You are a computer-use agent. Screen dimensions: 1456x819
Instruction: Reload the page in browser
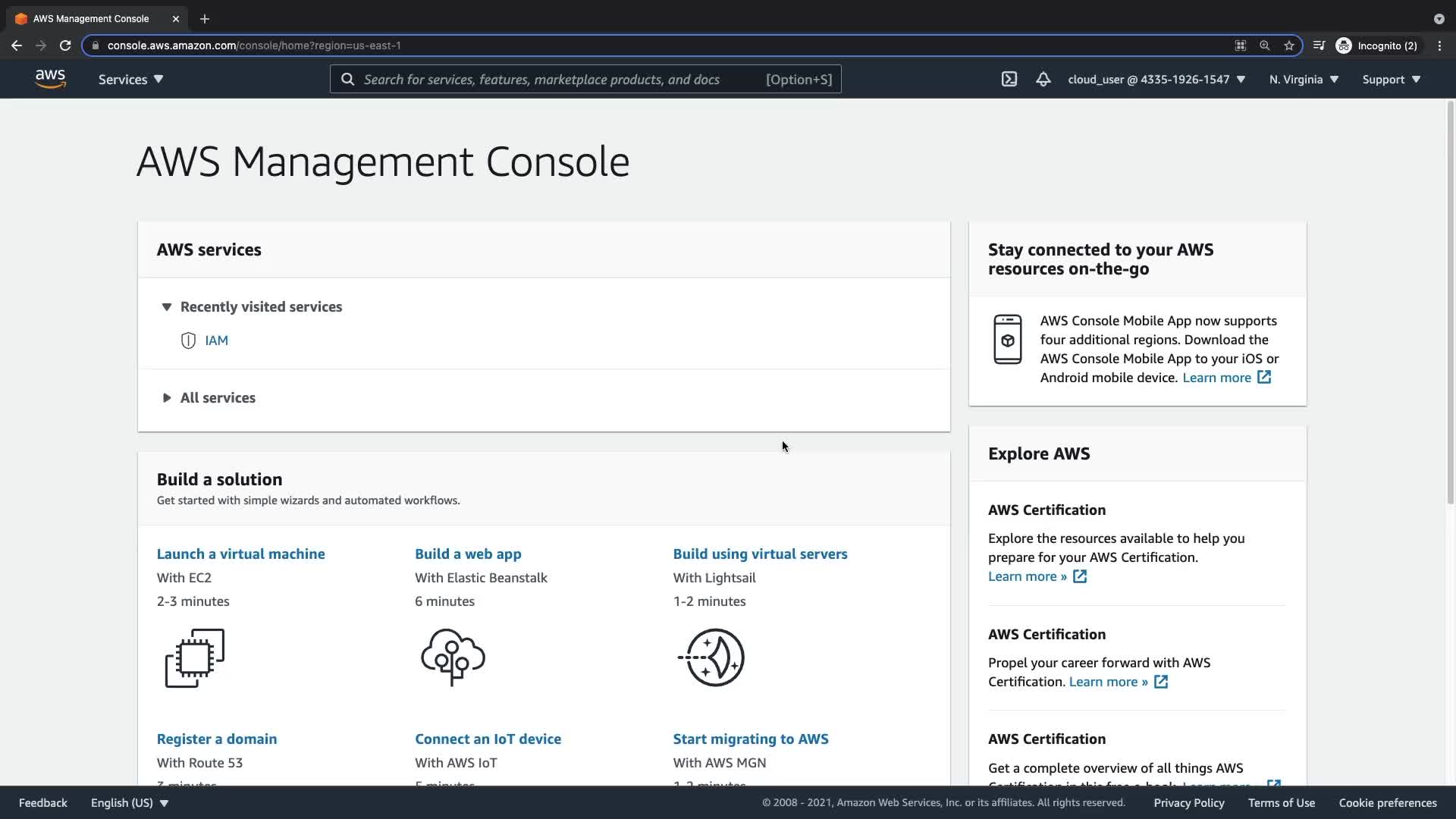[x=65, y=45]
